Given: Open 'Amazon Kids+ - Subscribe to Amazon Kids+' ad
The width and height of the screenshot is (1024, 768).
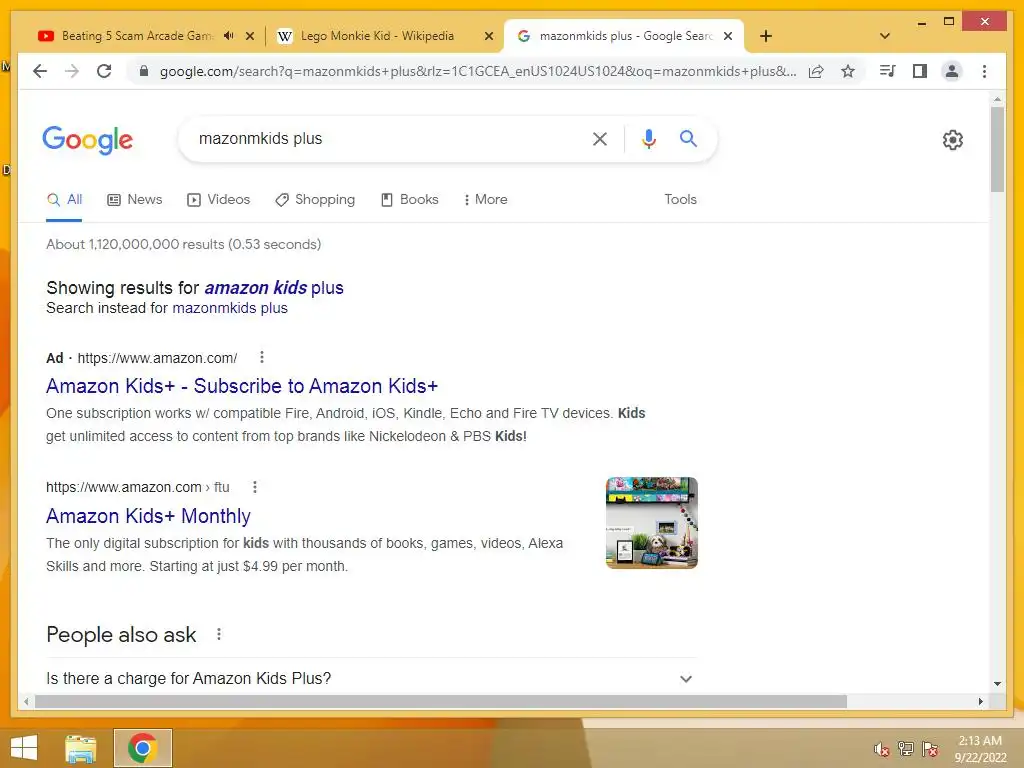Looking at the screenshot, I should click(x=242, y=386).
